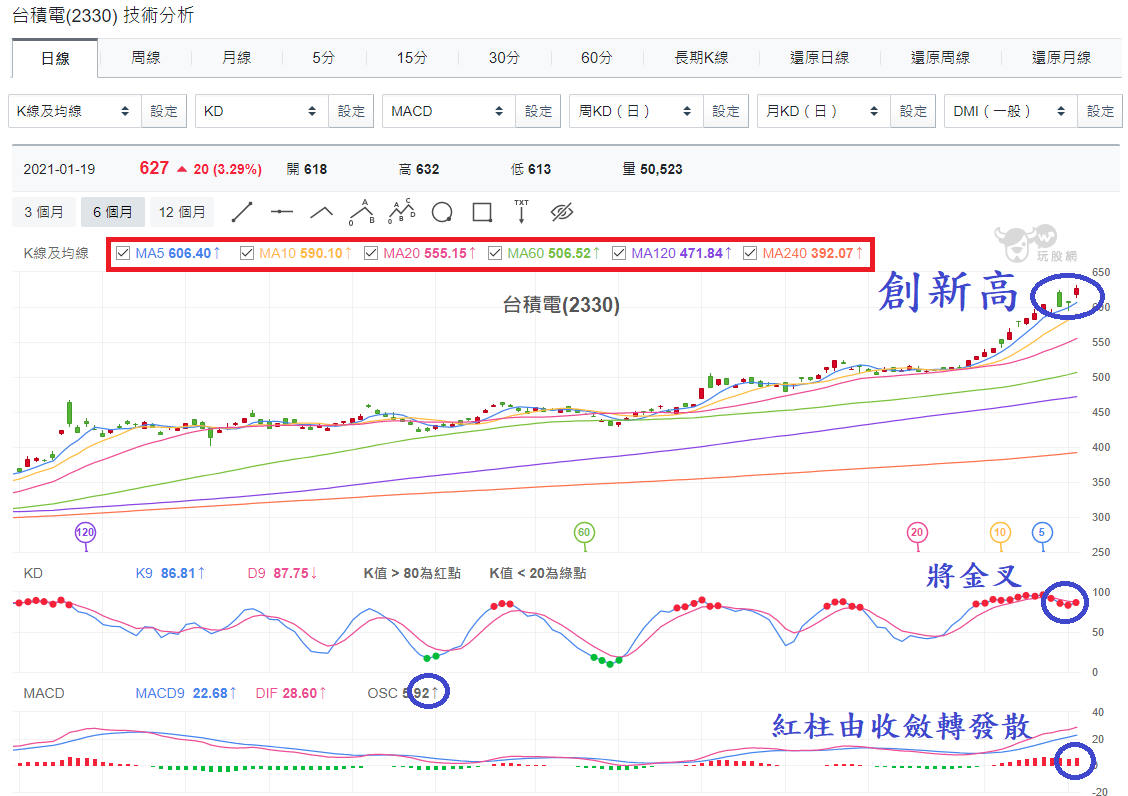
Task: Click the closing price 627
Action: coord(154,168)
